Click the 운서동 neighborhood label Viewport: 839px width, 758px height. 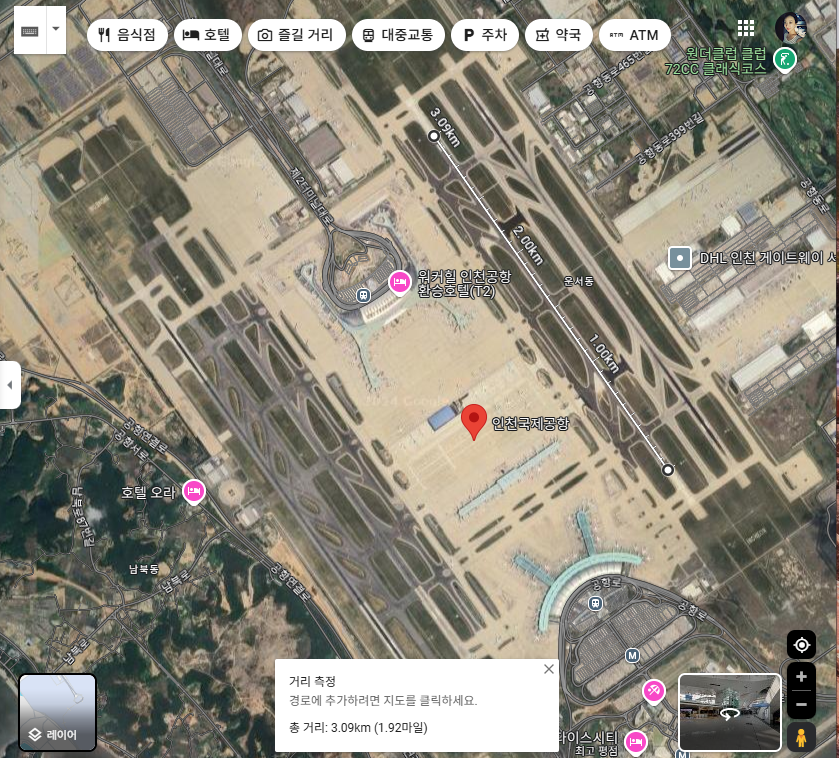578,281
